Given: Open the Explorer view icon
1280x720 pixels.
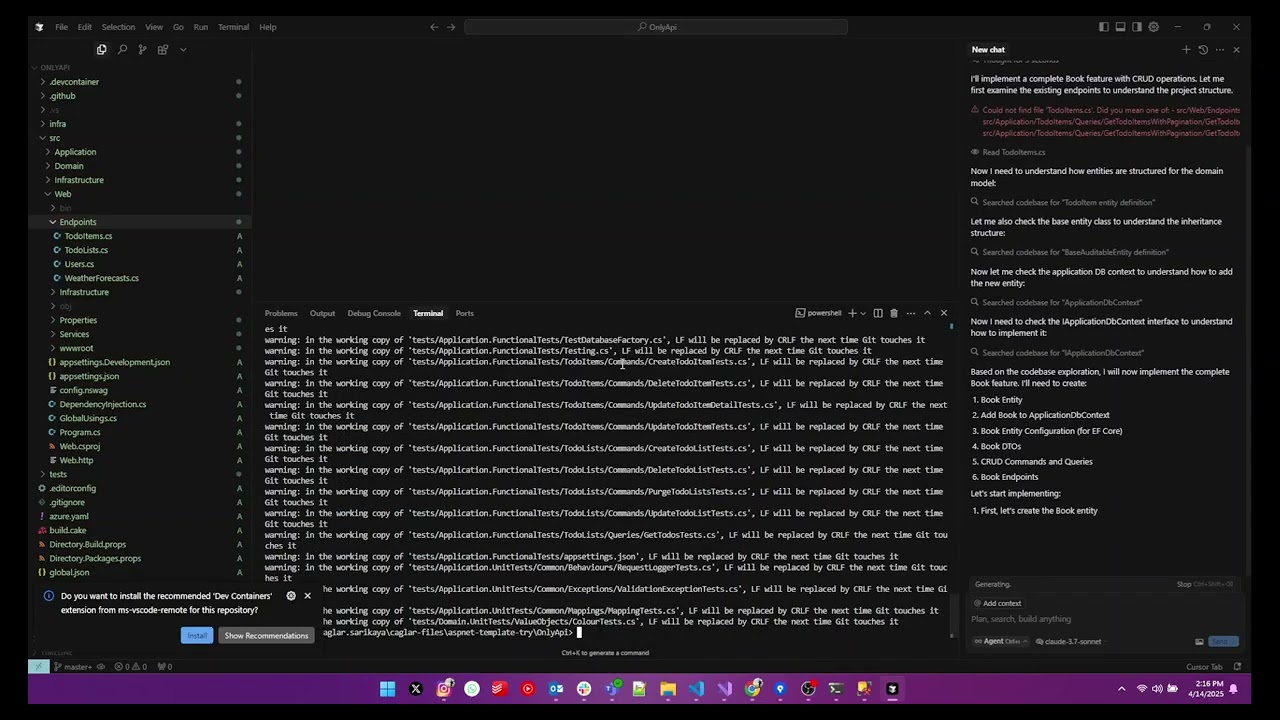Looking at the screenshot, I should 101,49.
